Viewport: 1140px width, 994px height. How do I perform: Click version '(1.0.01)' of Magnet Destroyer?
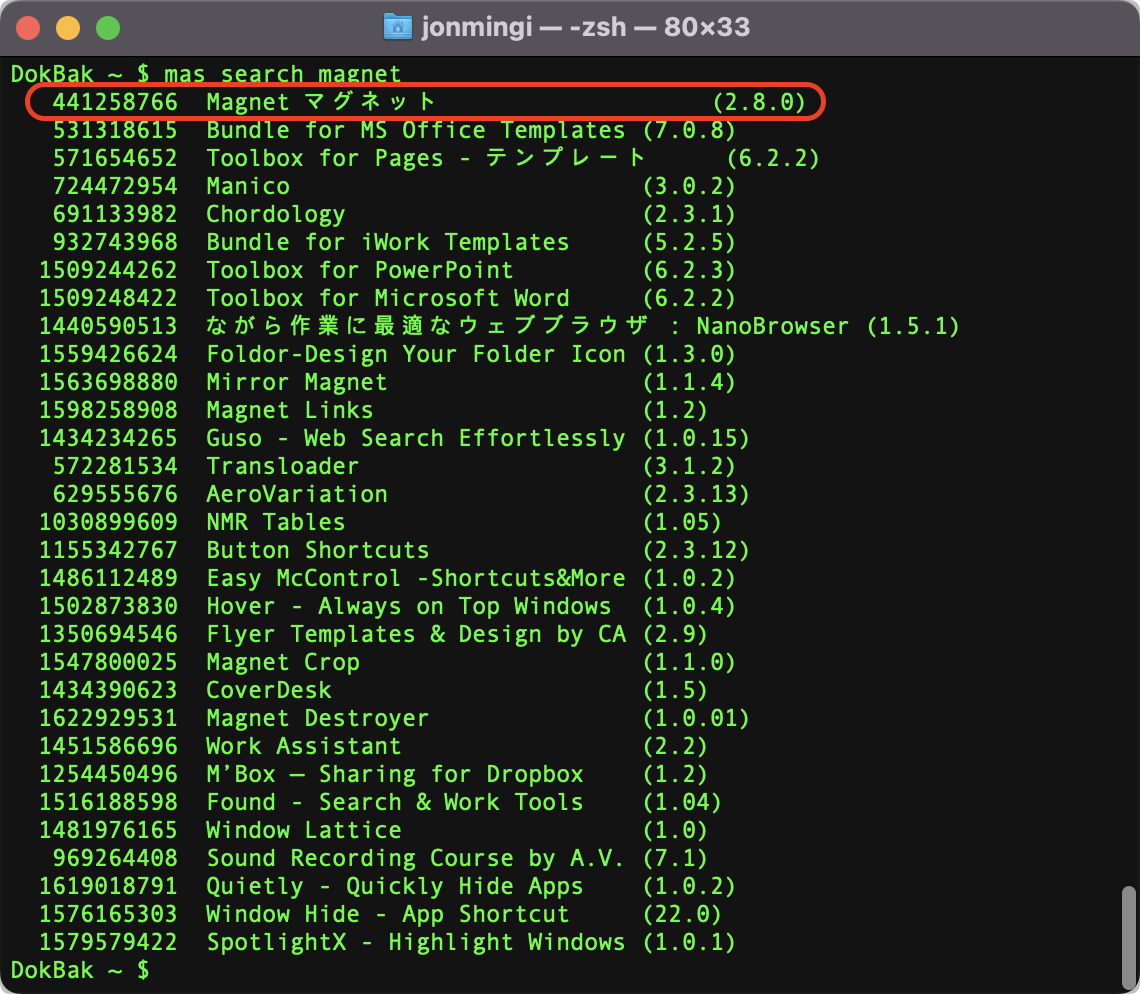pos(696,718)
